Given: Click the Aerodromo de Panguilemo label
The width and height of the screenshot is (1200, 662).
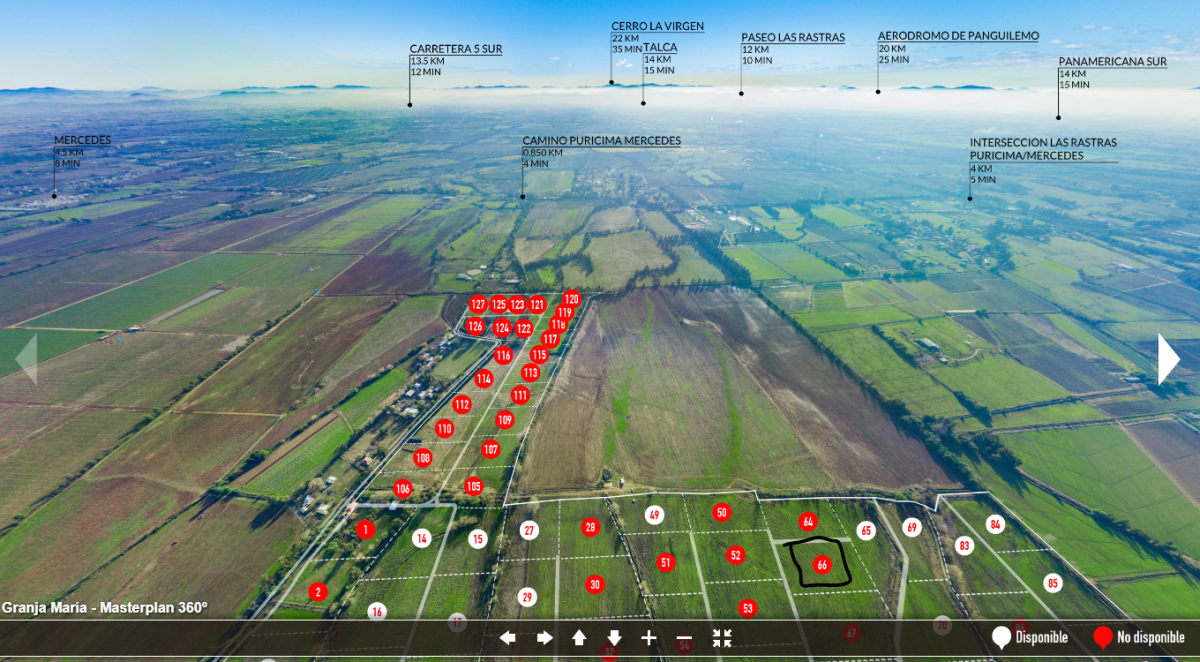Looking at the screenshot, I should 957,36.
